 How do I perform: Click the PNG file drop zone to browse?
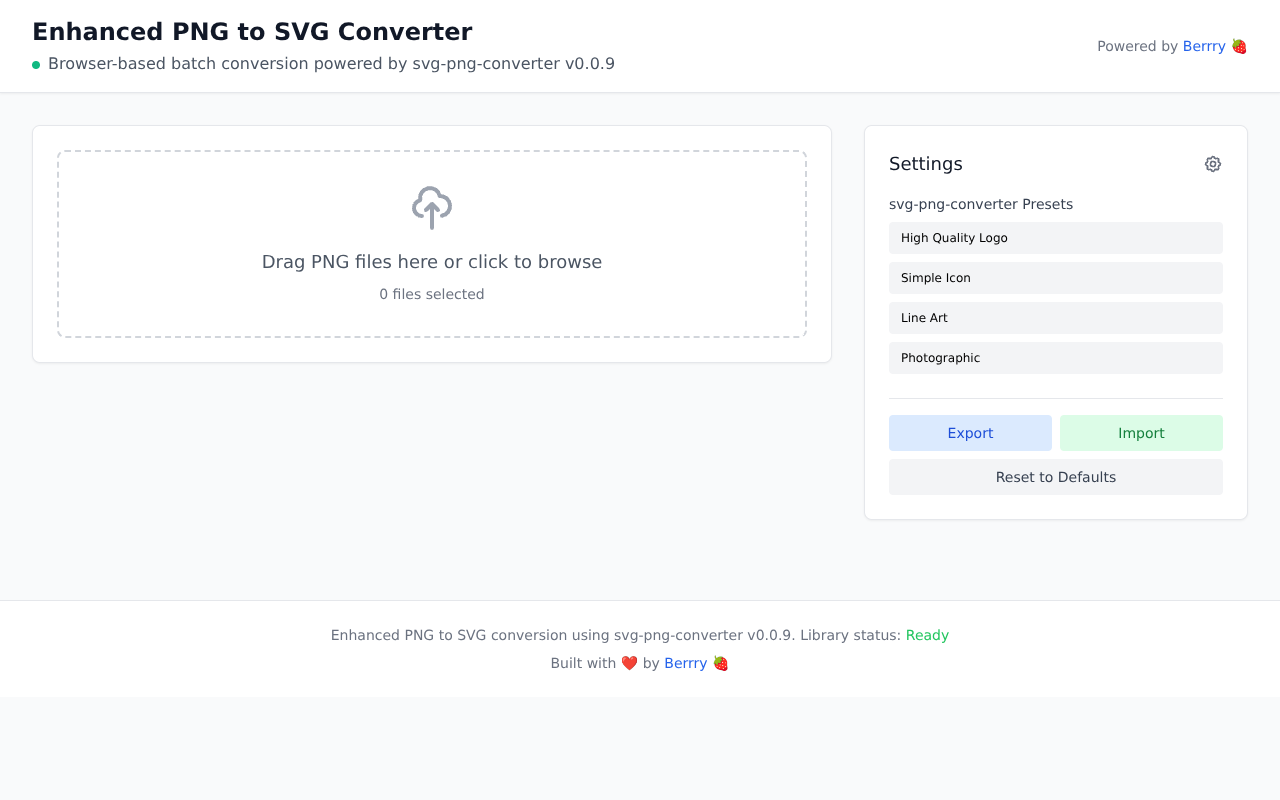click(431, 243)
